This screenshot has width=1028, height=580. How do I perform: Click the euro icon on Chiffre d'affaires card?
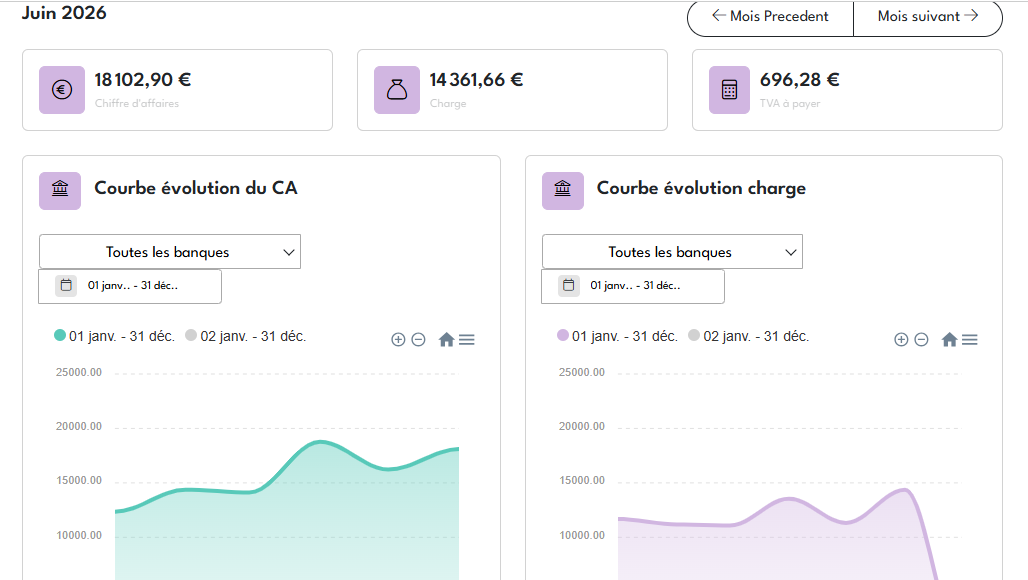62,90
